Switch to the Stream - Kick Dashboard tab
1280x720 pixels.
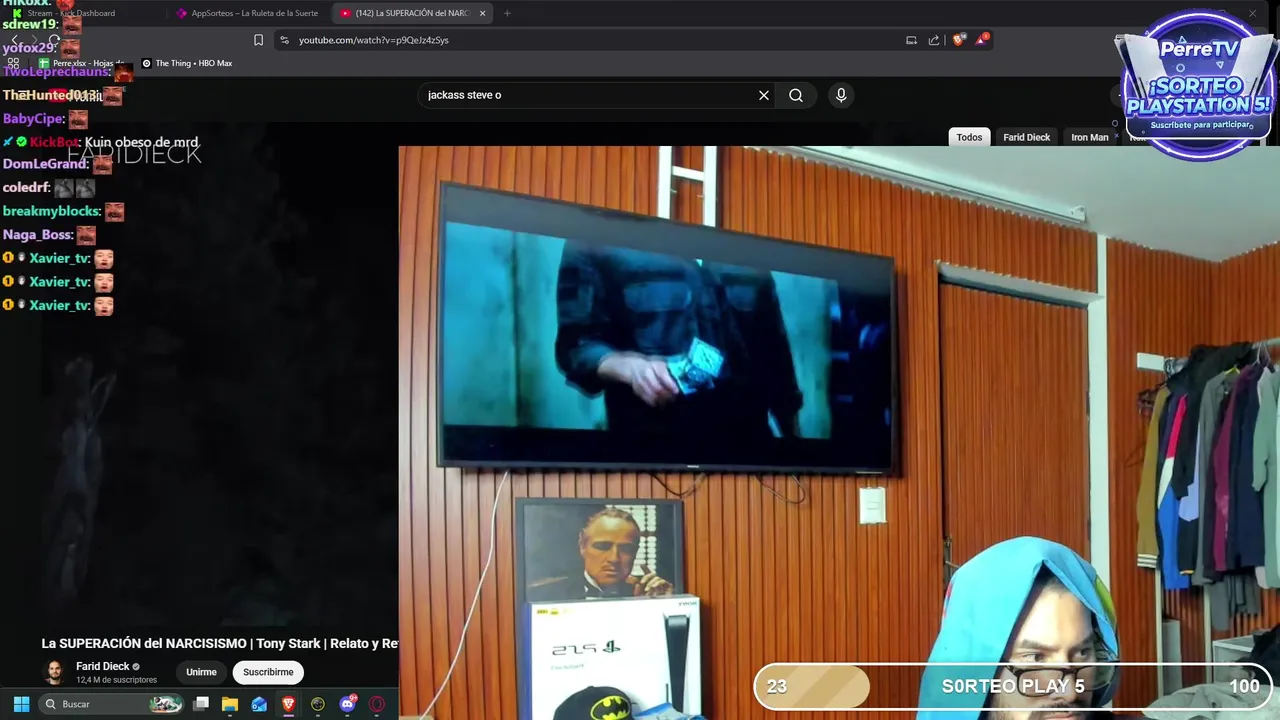70,13
